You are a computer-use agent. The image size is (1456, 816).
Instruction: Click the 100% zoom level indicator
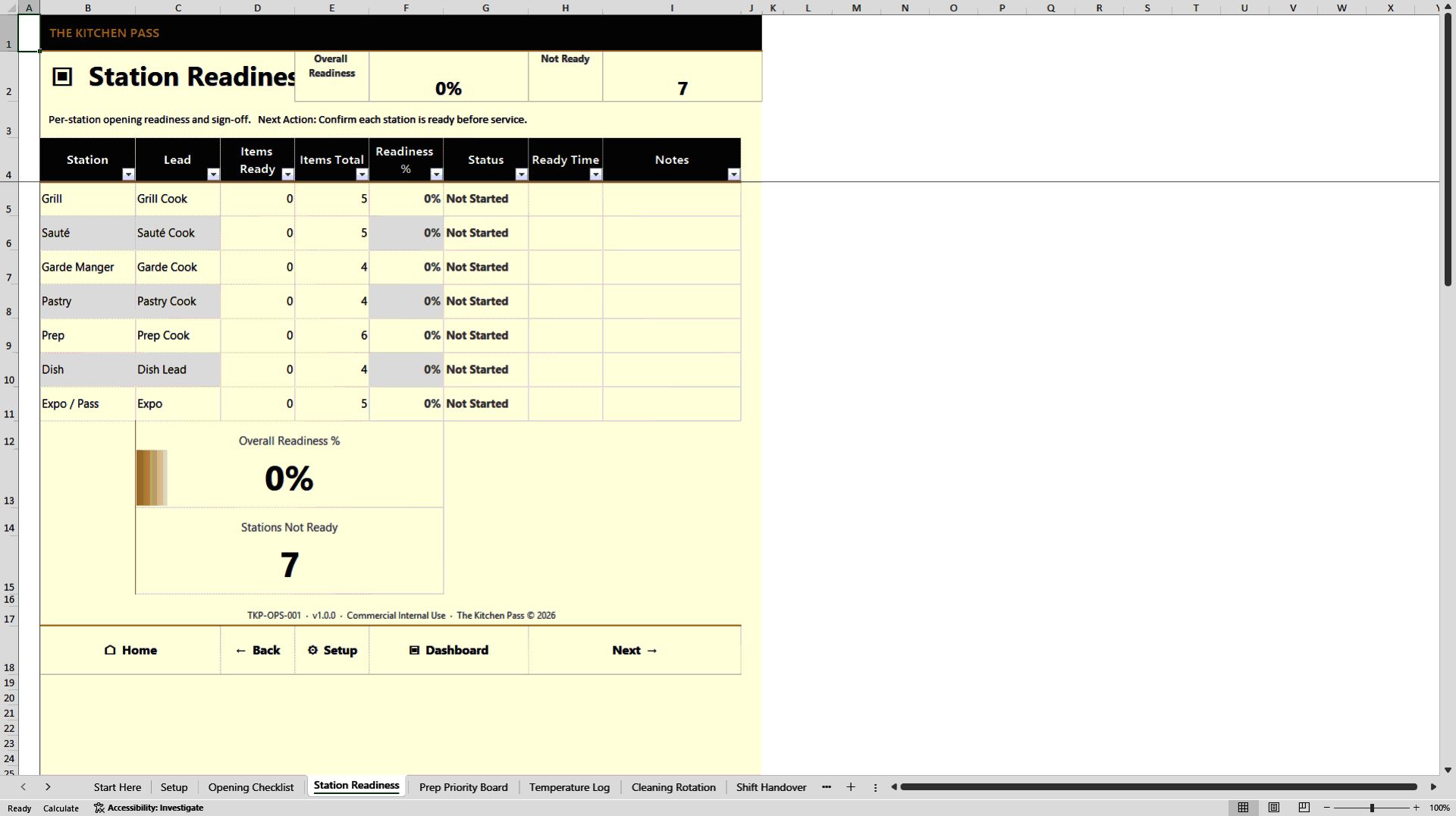pos(1439,808)
